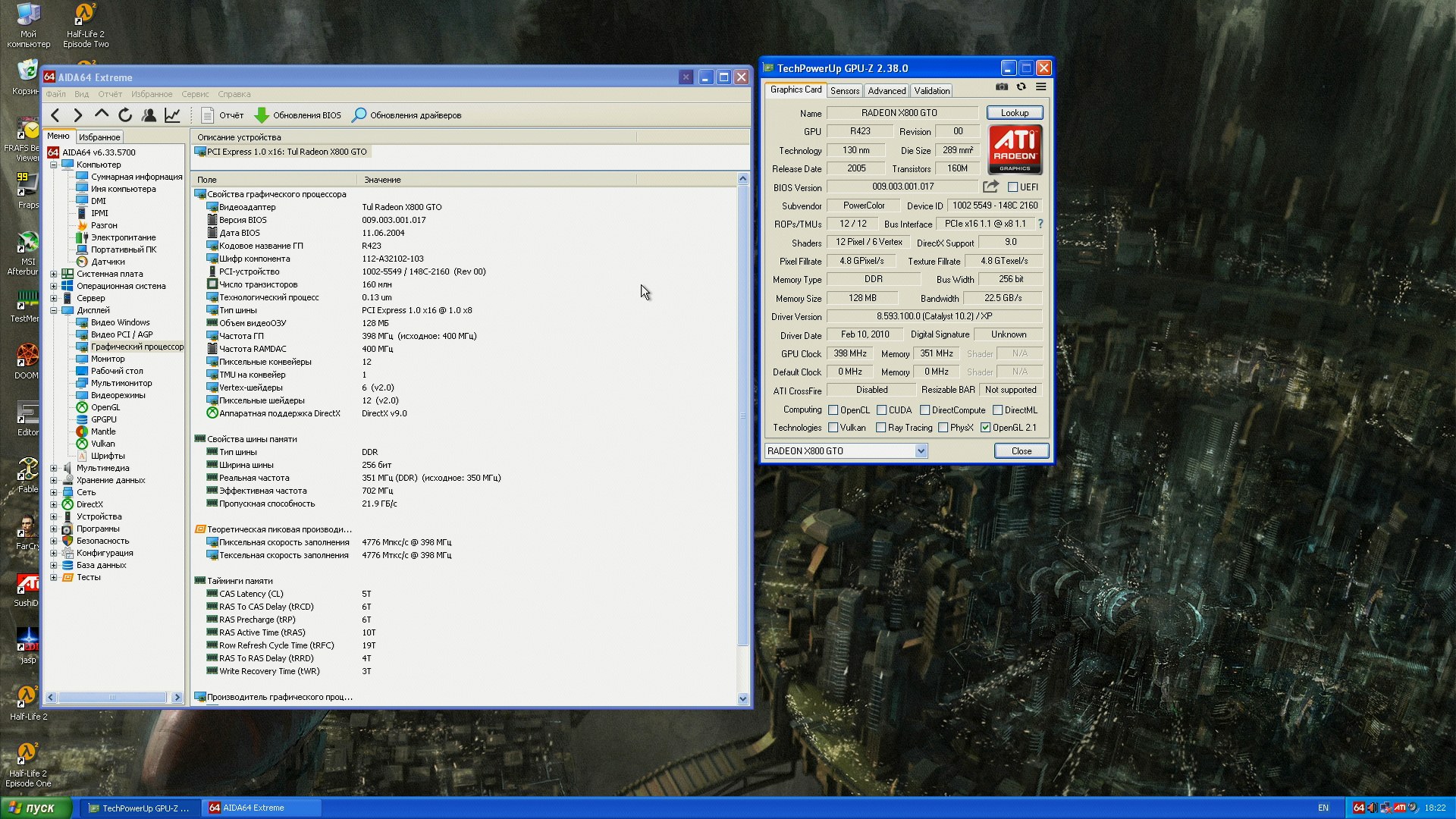Switch to the Sensors tab

845,91
